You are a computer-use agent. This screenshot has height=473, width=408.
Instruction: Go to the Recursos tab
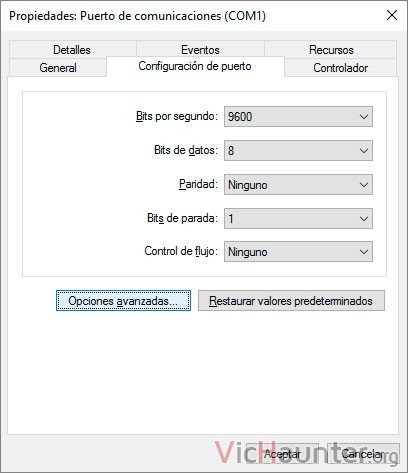(331, 50)
